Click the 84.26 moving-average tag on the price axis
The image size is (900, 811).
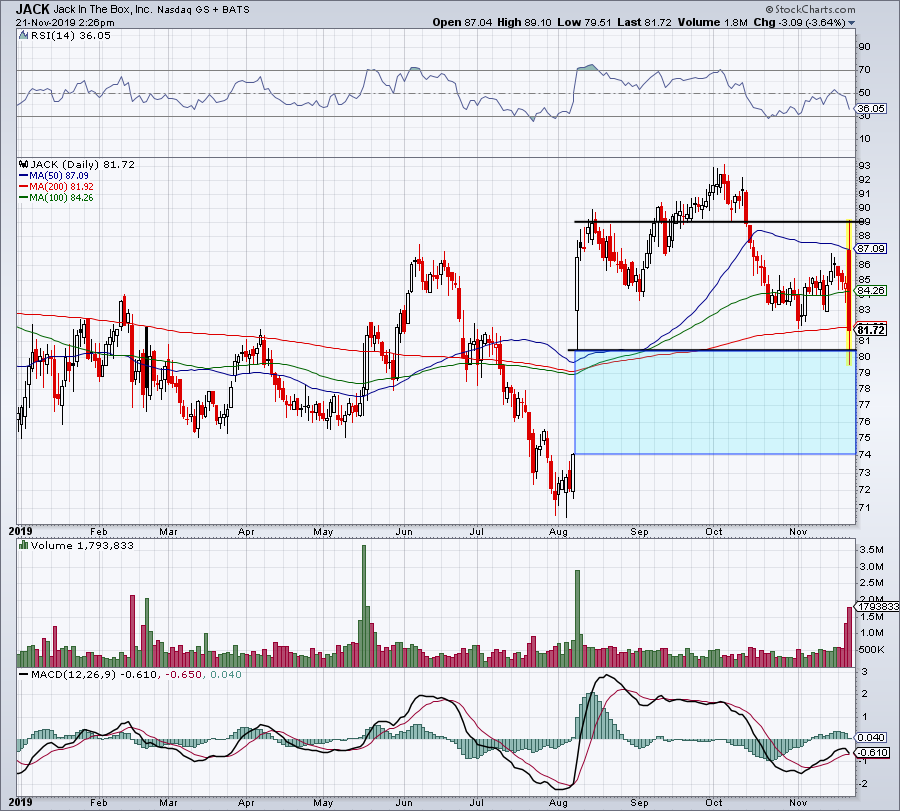(871, 291)
